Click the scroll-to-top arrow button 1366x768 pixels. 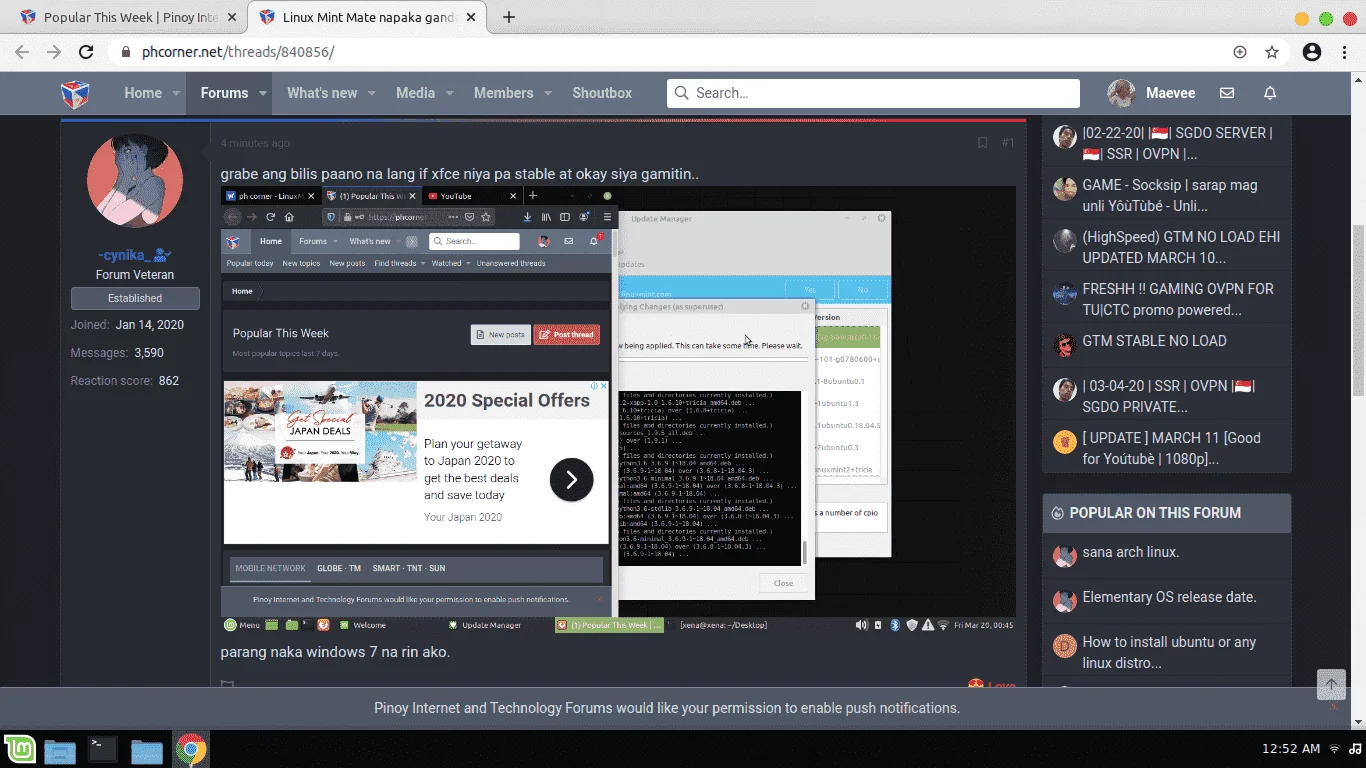(1331, 685)
